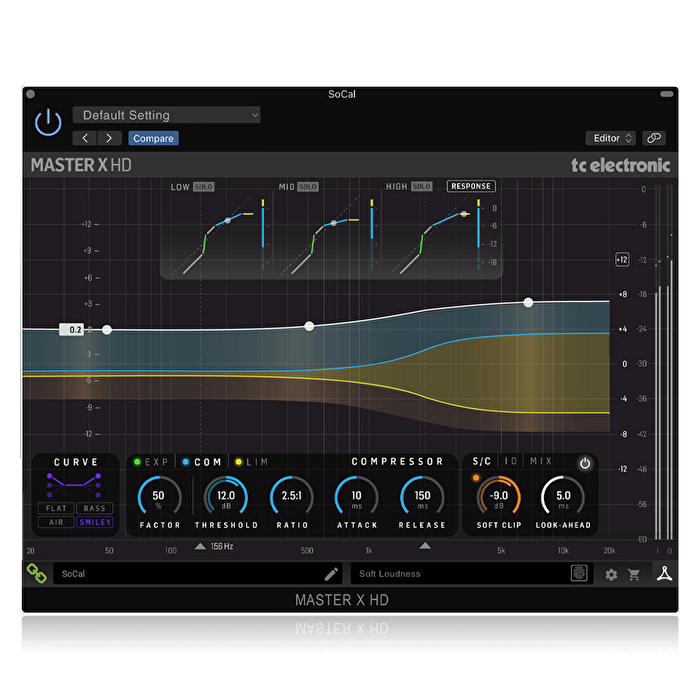Select the high band curve handle

pyautogui.click(x=528, y=303)
